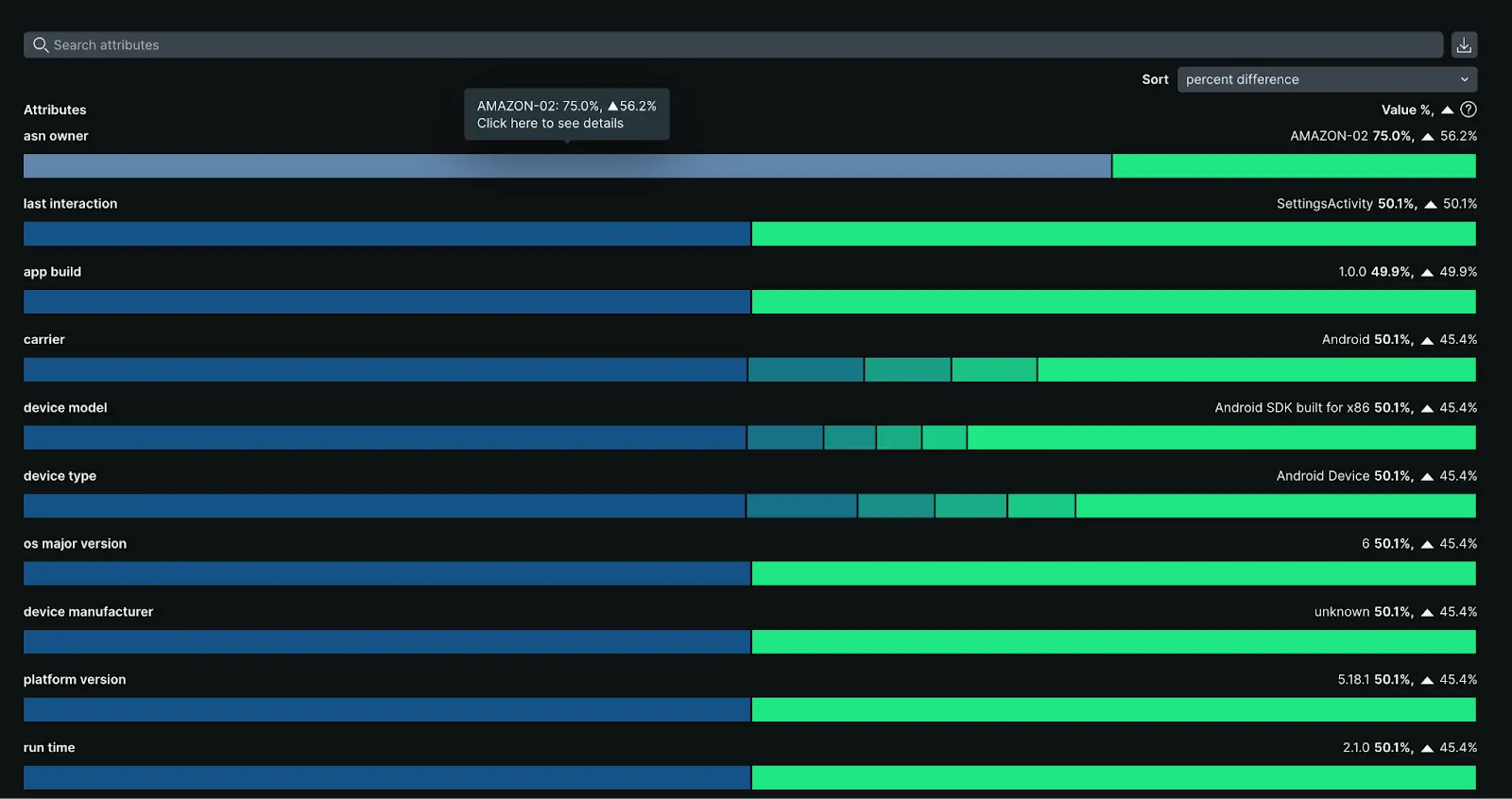1512x799 pixels.
Task: Select the app build 1.0.0 blue bar
Action: click(x=387, y=302)
